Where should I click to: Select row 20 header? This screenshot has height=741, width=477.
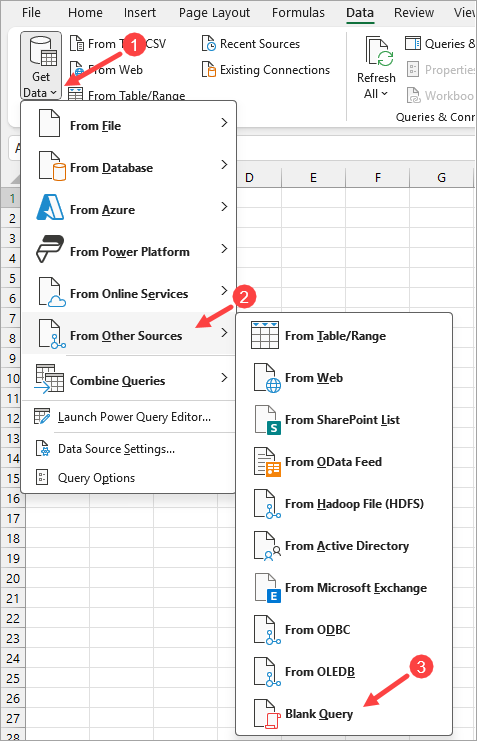[x=13, y=578]
